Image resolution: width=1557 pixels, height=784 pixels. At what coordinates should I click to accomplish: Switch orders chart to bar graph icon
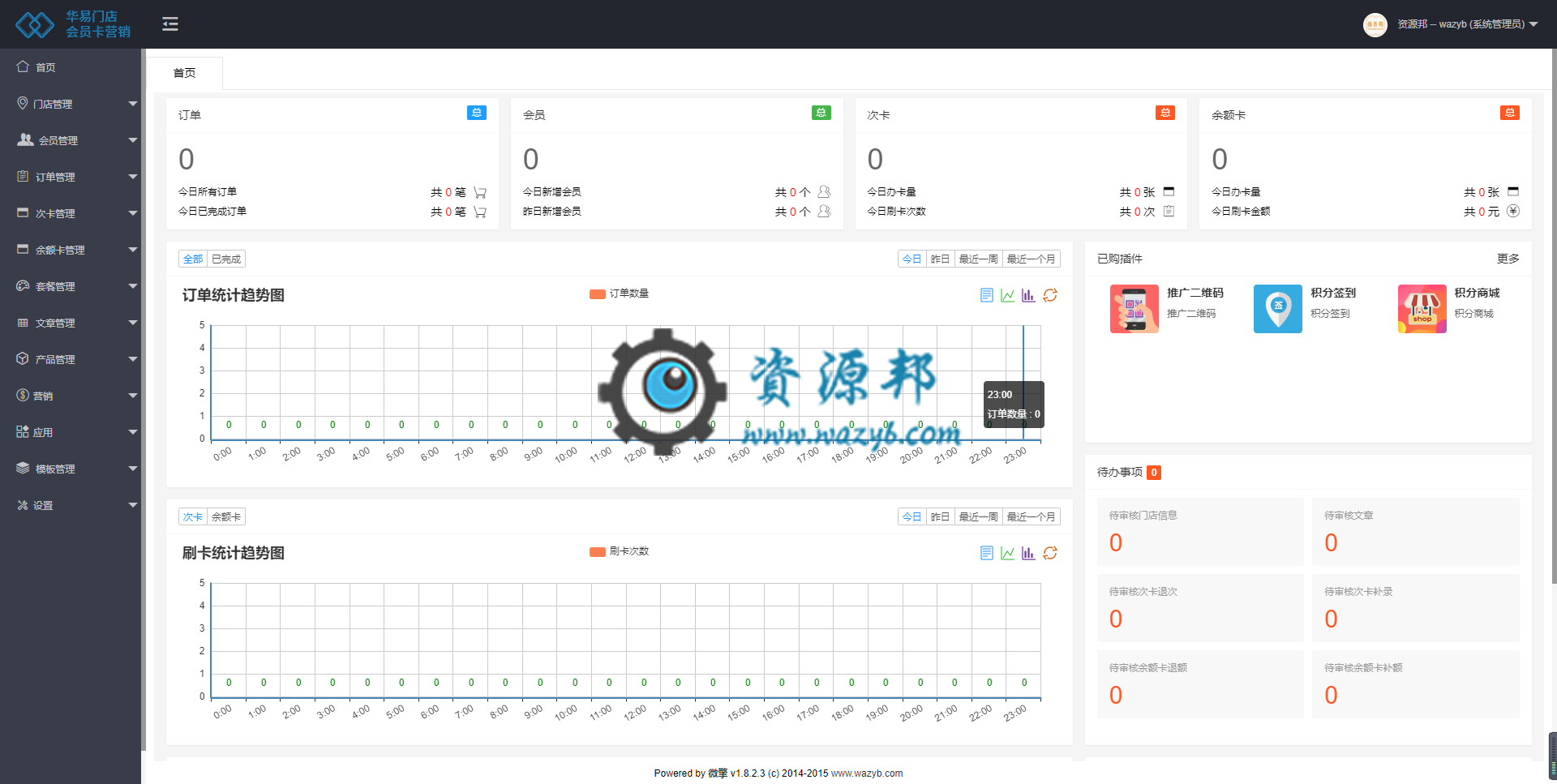coord(1028,295)
